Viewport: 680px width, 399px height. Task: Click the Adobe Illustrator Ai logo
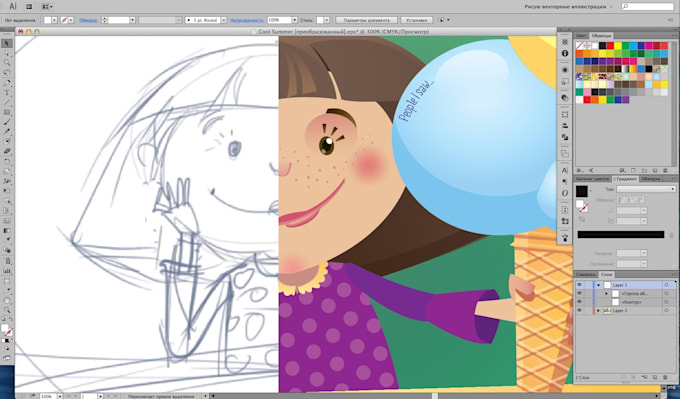click(13, 7)
